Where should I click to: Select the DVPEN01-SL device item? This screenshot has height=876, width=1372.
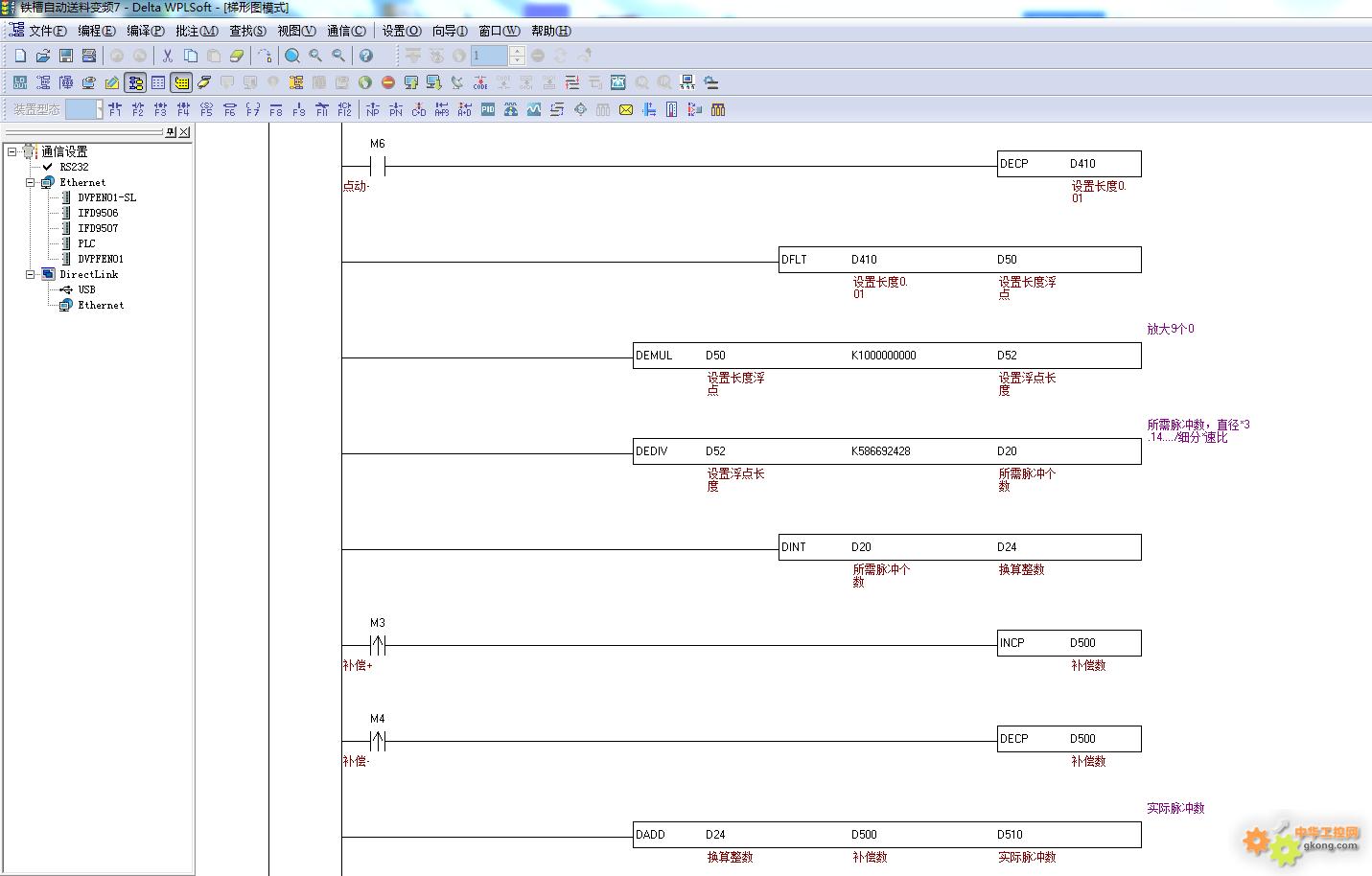click(x=106, y=197)
